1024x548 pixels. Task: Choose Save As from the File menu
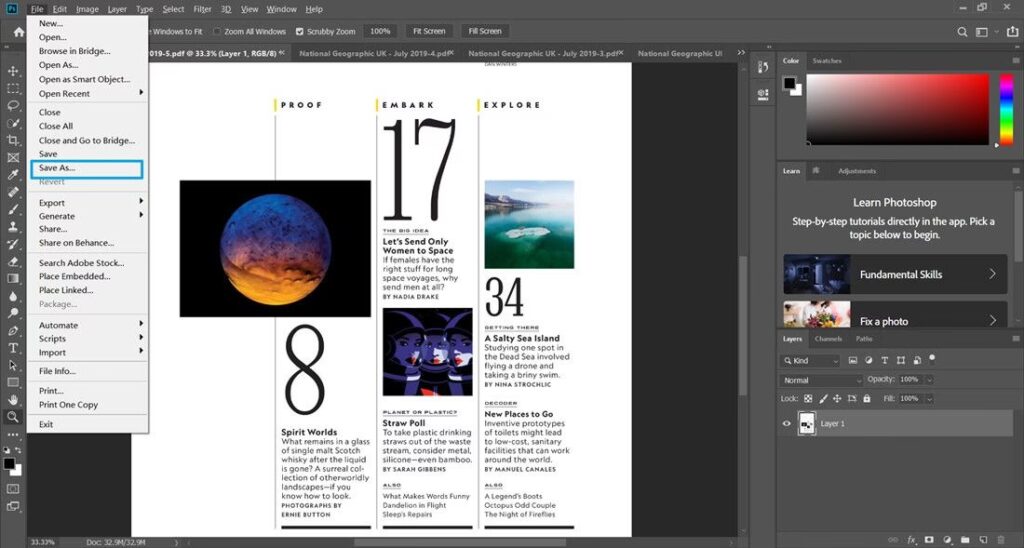tap(57, 168)
